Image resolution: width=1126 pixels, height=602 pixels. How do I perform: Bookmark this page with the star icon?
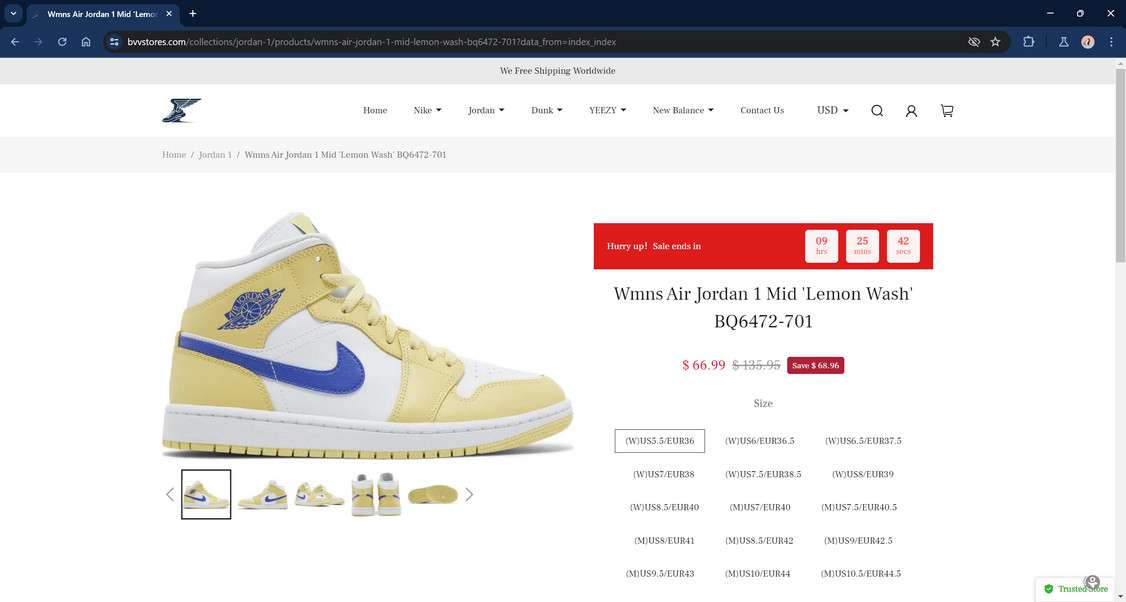click(x=995, y=42)
